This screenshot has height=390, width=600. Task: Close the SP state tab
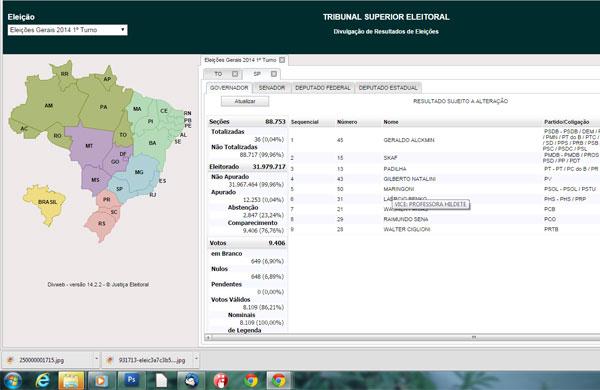coord(274,74)
